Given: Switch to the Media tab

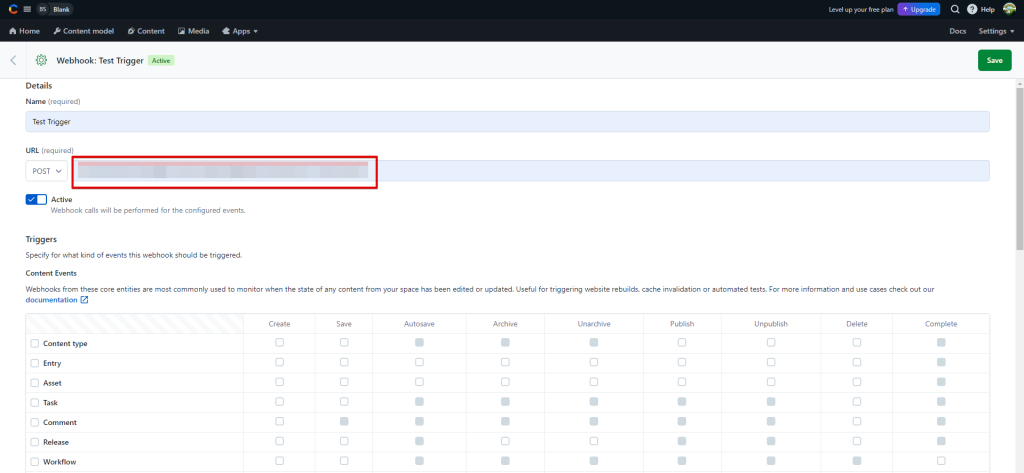Looking at the screenshot, I should coord(193,31).
